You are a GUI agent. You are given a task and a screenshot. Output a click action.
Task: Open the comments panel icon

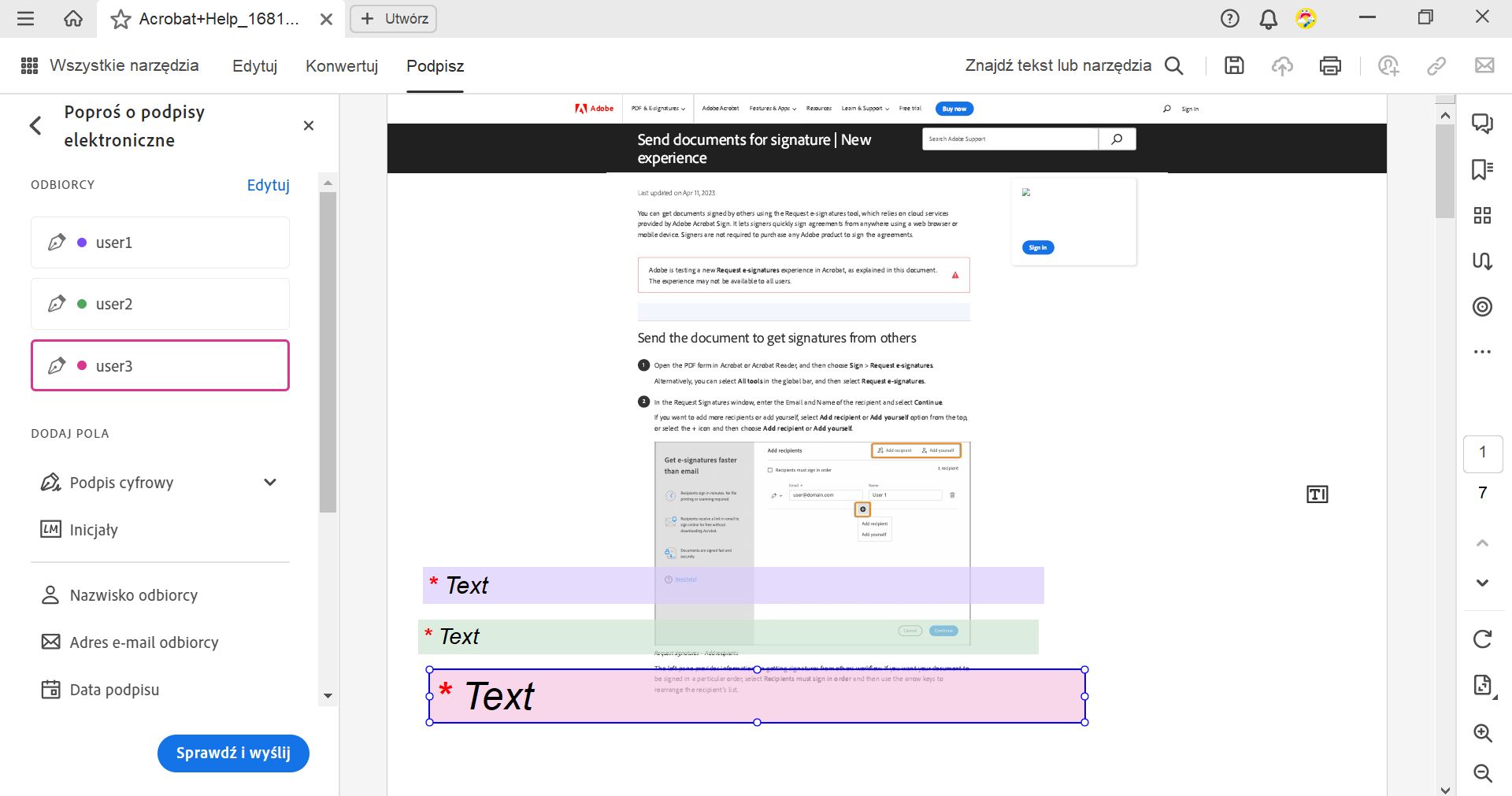(x=1482, y=124)
